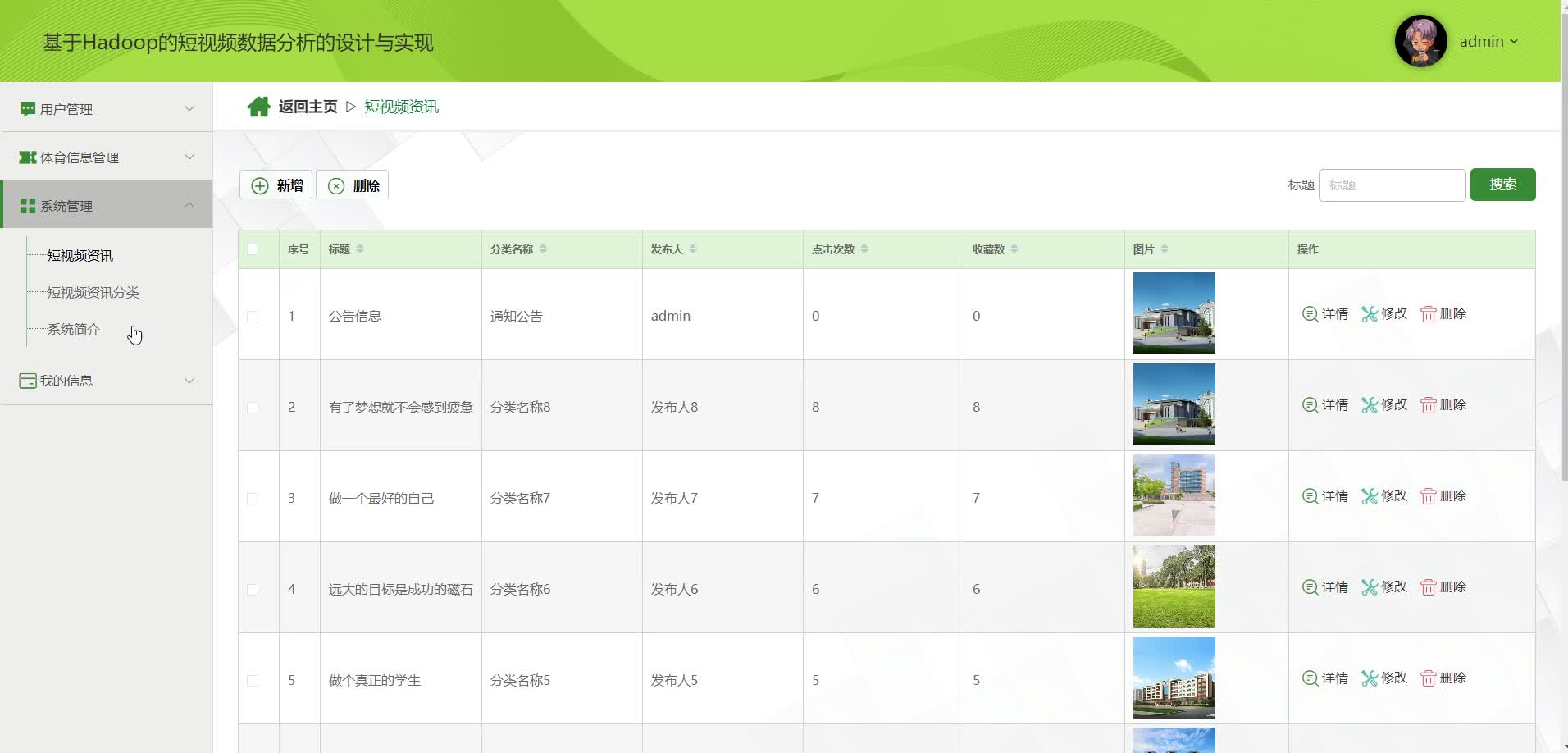Click the green 搜索 button
1568x753 pixels.
pyautogui.click(x=1502, y=185)
